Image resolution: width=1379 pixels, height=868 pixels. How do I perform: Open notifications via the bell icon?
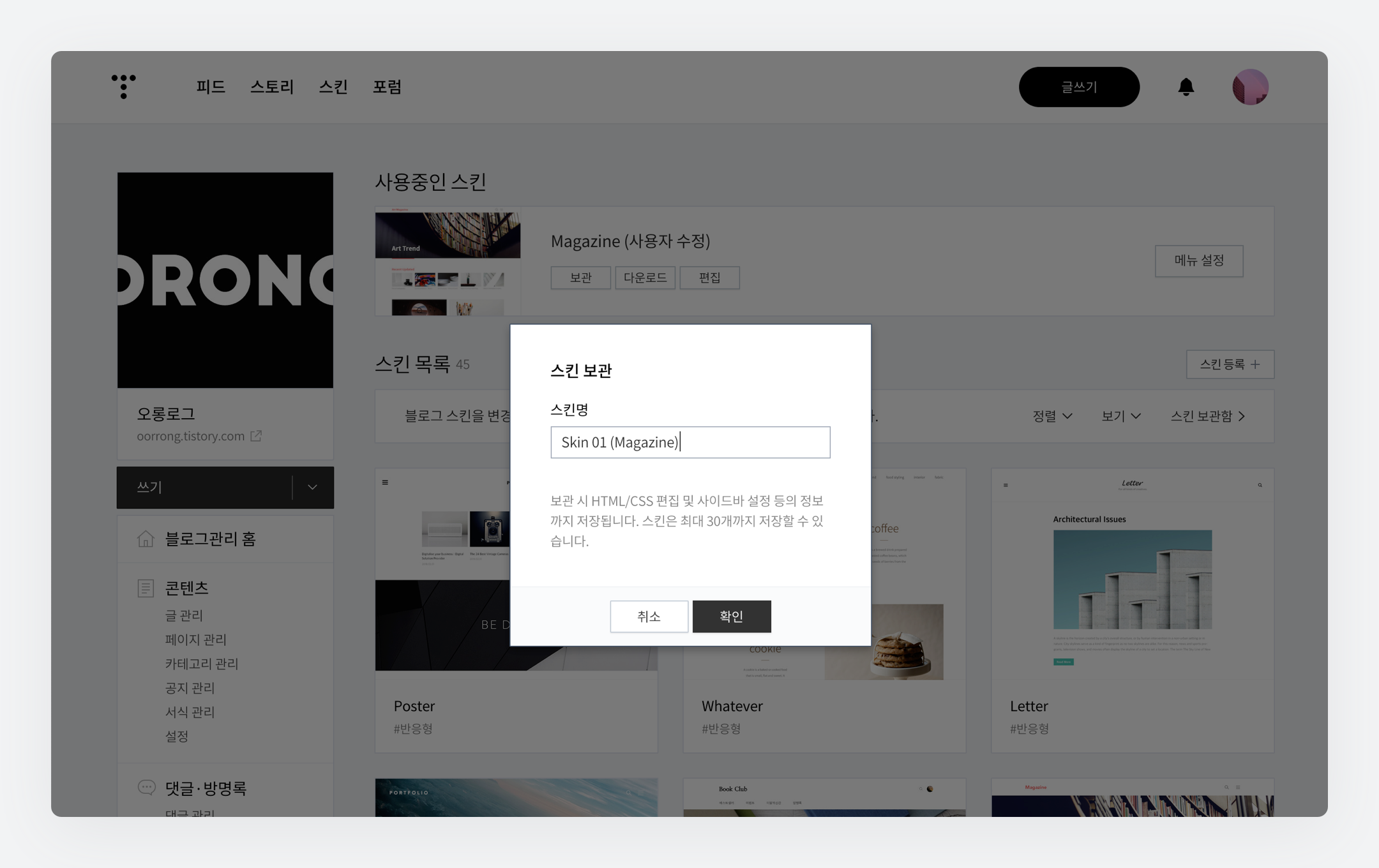pyautogui.click(x=1186, y=87)
